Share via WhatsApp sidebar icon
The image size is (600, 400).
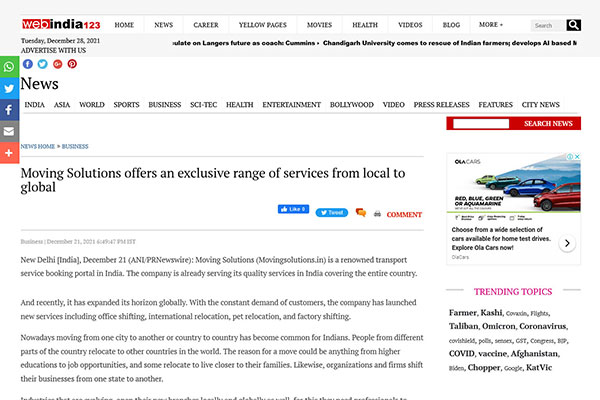9,67
